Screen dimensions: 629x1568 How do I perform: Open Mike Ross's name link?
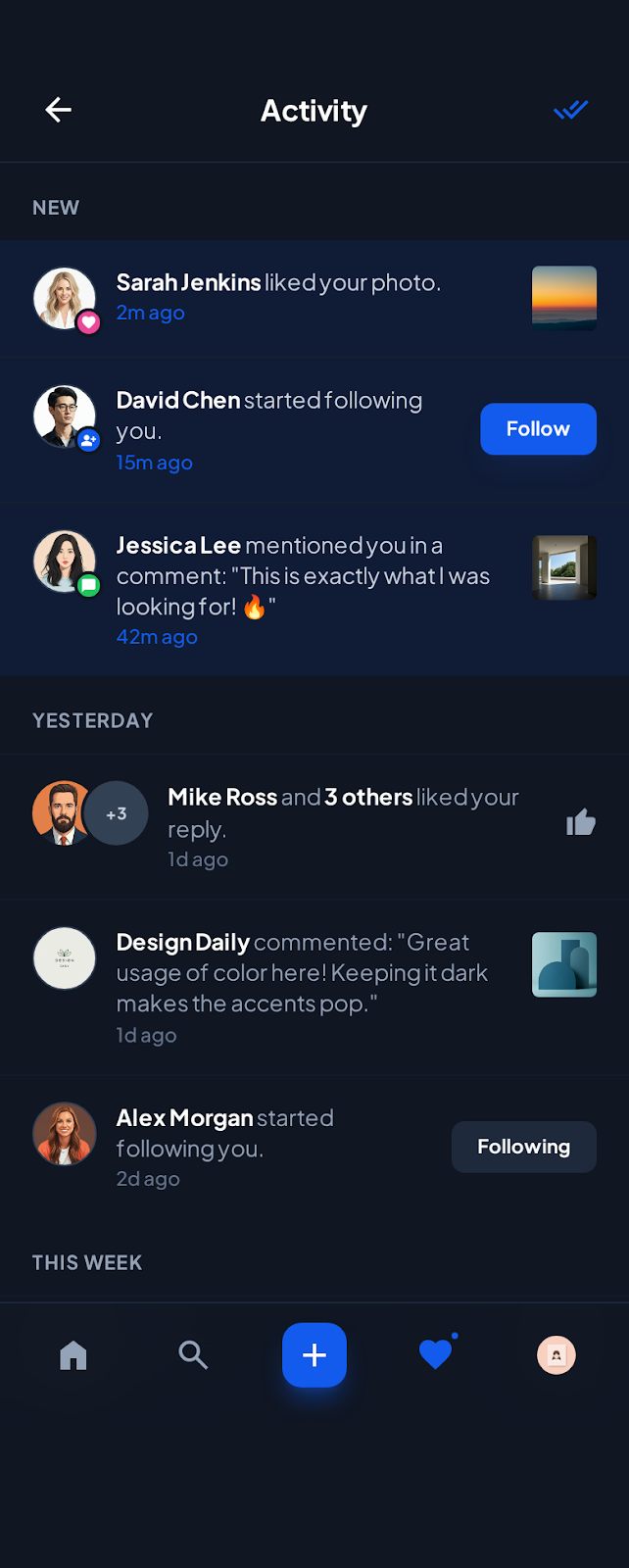222,798
